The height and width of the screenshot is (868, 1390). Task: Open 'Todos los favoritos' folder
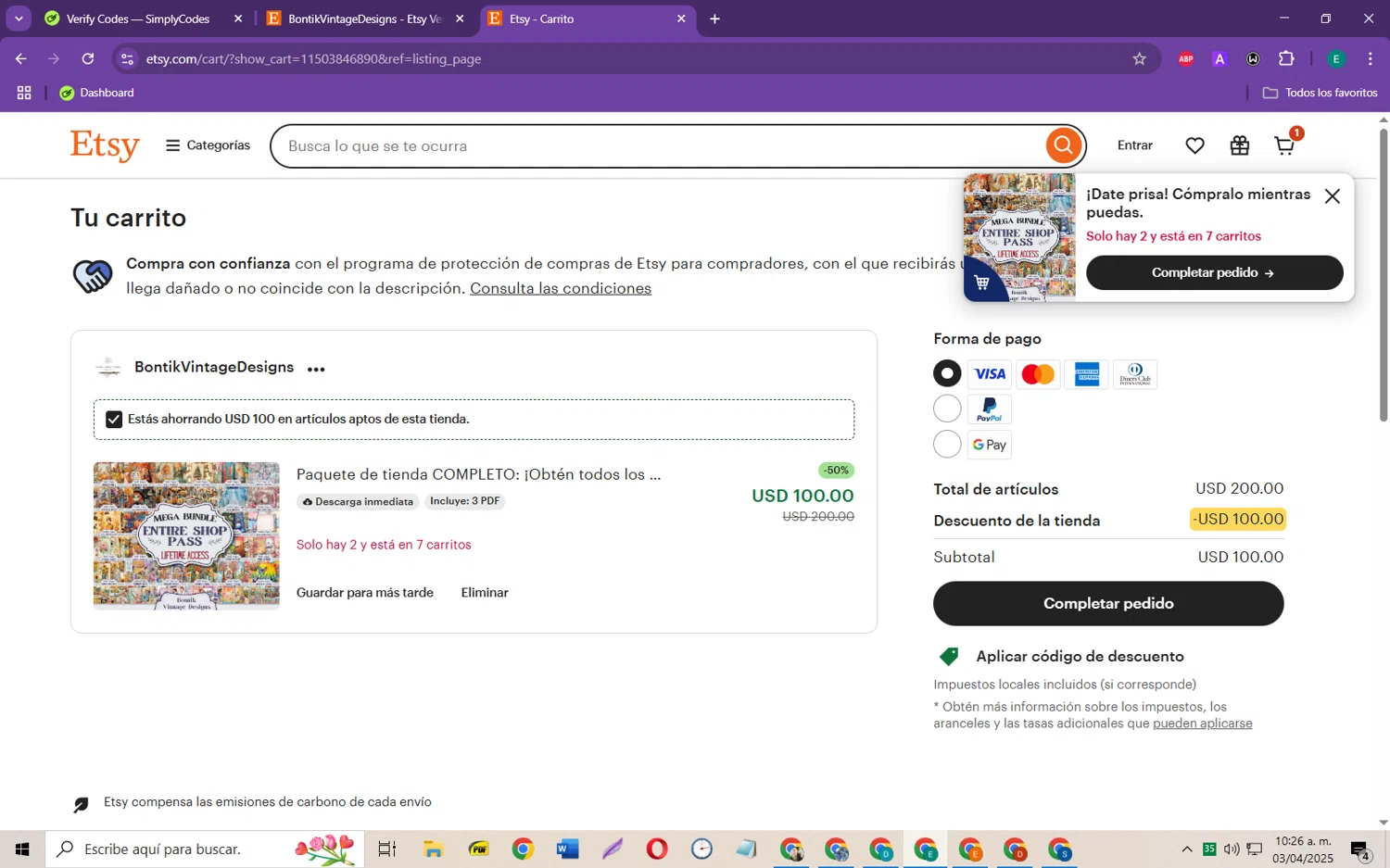[x=1320, y=93]
